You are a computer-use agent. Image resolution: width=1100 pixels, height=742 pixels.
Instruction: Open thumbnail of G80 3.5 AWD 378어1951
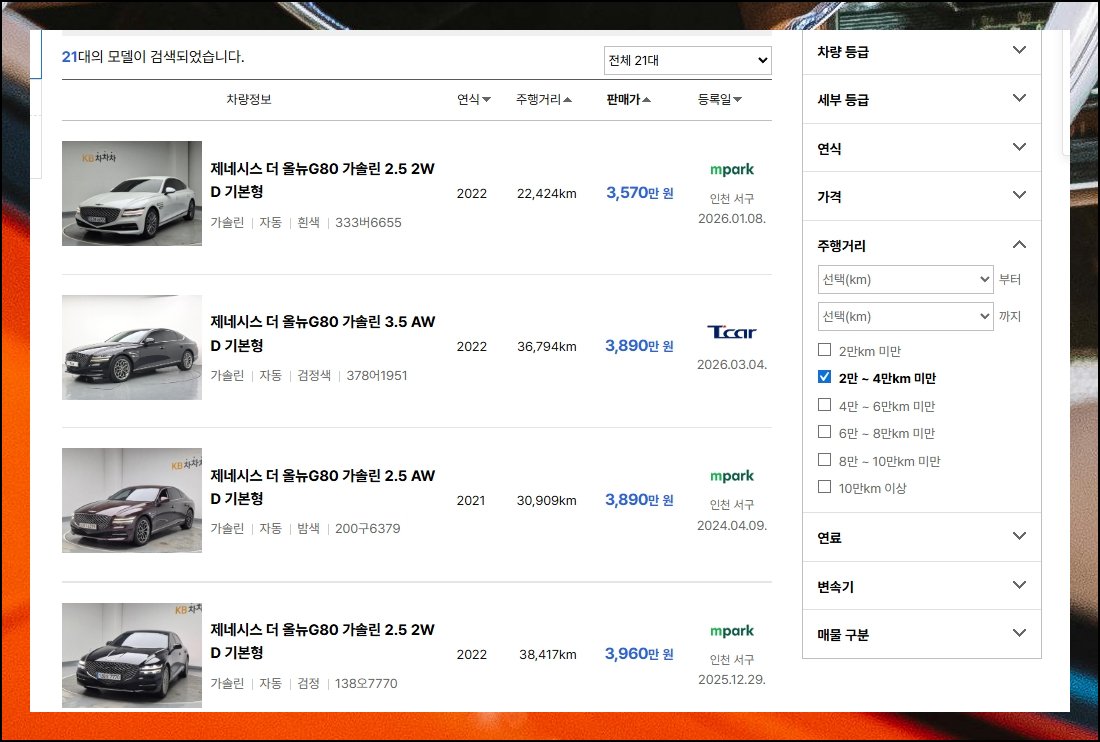click(x=132, y=347)
